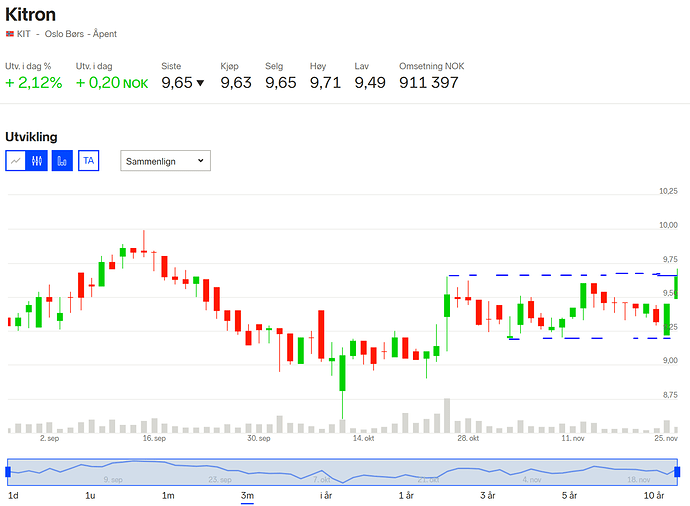Select the 1u time range
The width and height of the screenshot is (690, 506).
coord(90,495)
